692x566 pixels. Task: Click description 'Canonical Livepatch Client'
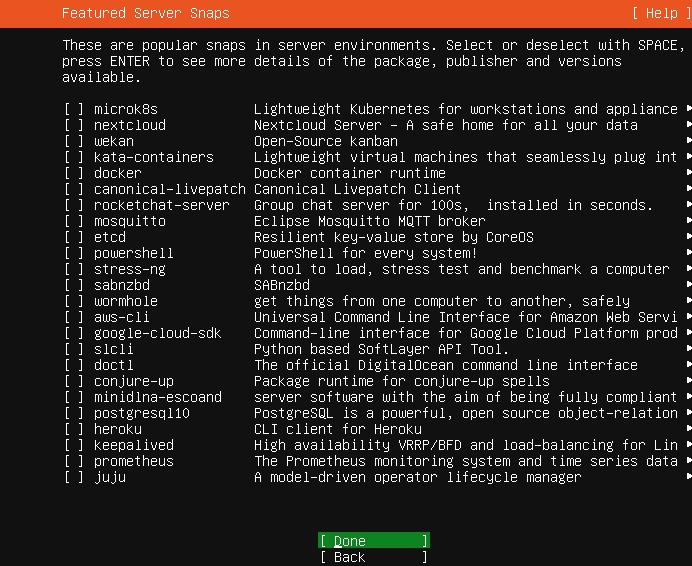click(357, 189)
